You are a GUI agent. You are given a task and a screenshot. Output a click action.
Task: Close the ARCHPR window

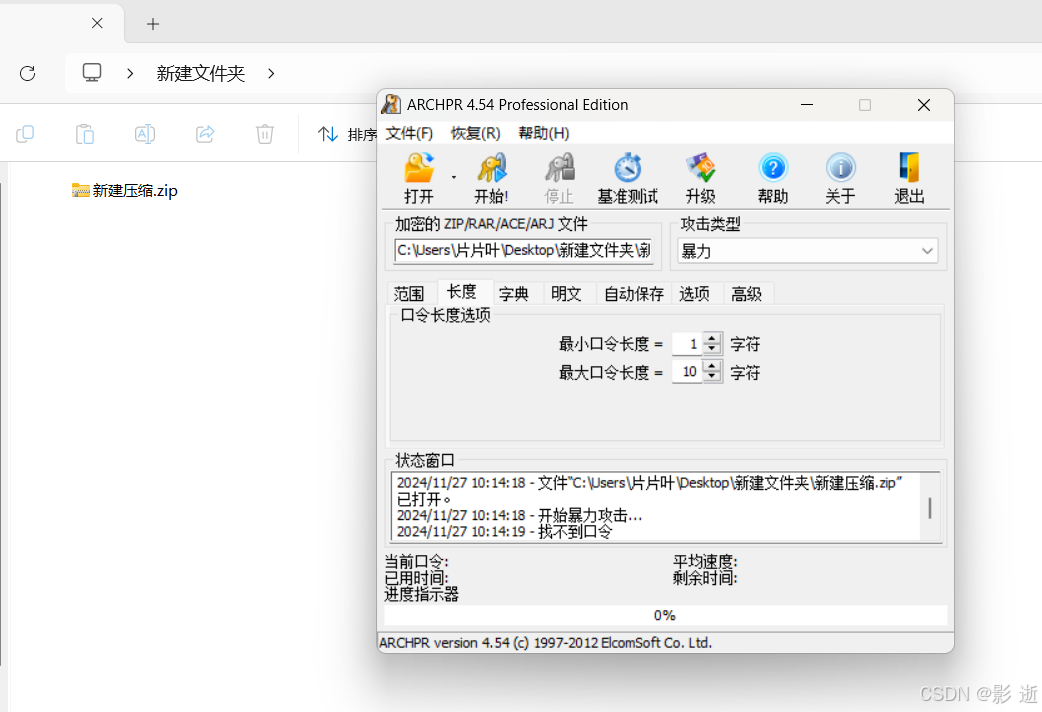point(924,105)
